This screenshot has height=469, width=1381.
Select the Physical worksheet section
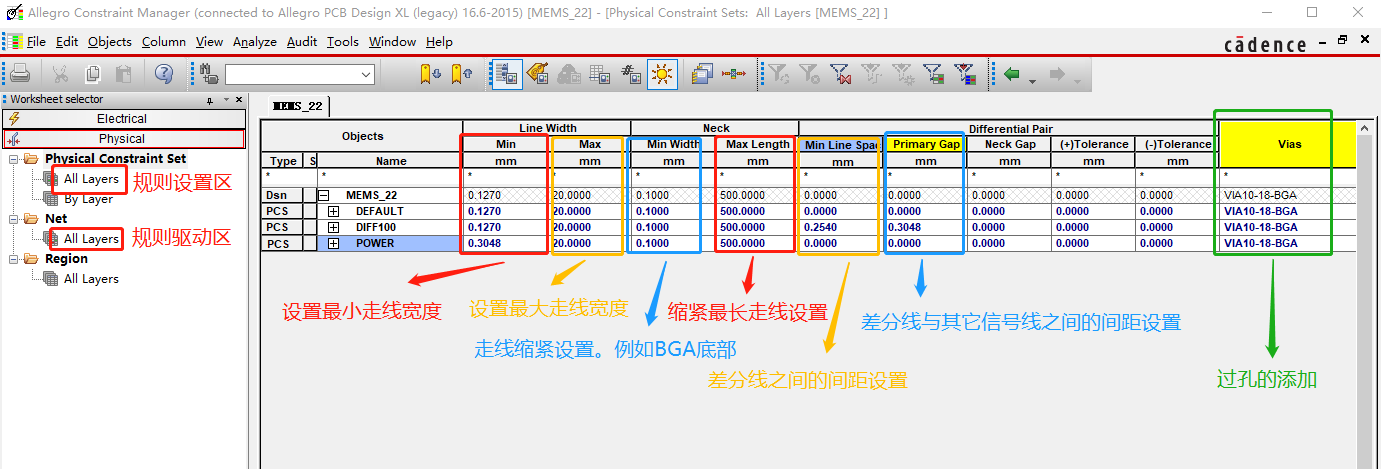tap(122, 139)
